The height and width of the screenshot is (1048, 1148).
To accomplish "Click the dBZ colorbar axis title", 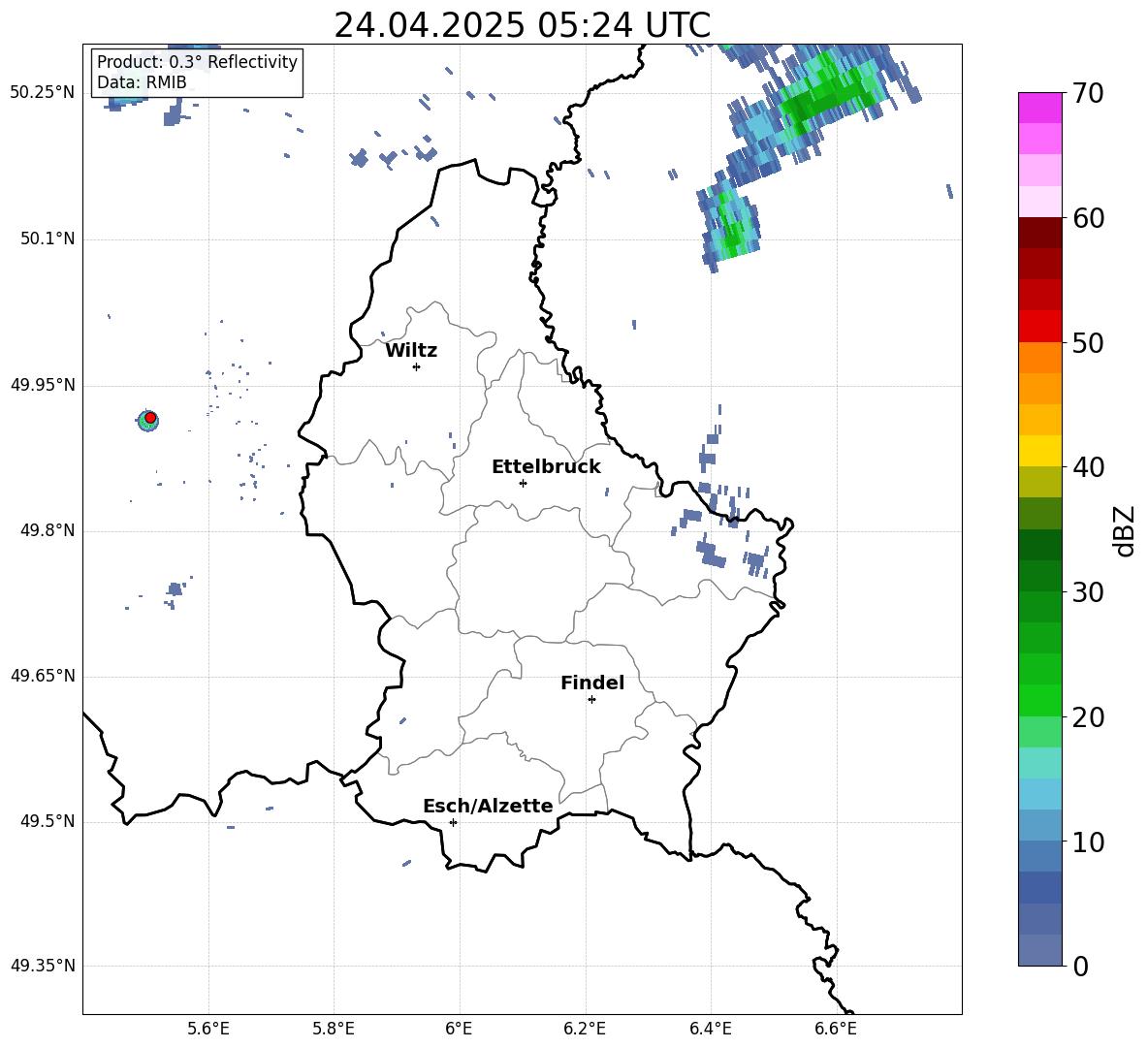I will (x=1124, y=530).
